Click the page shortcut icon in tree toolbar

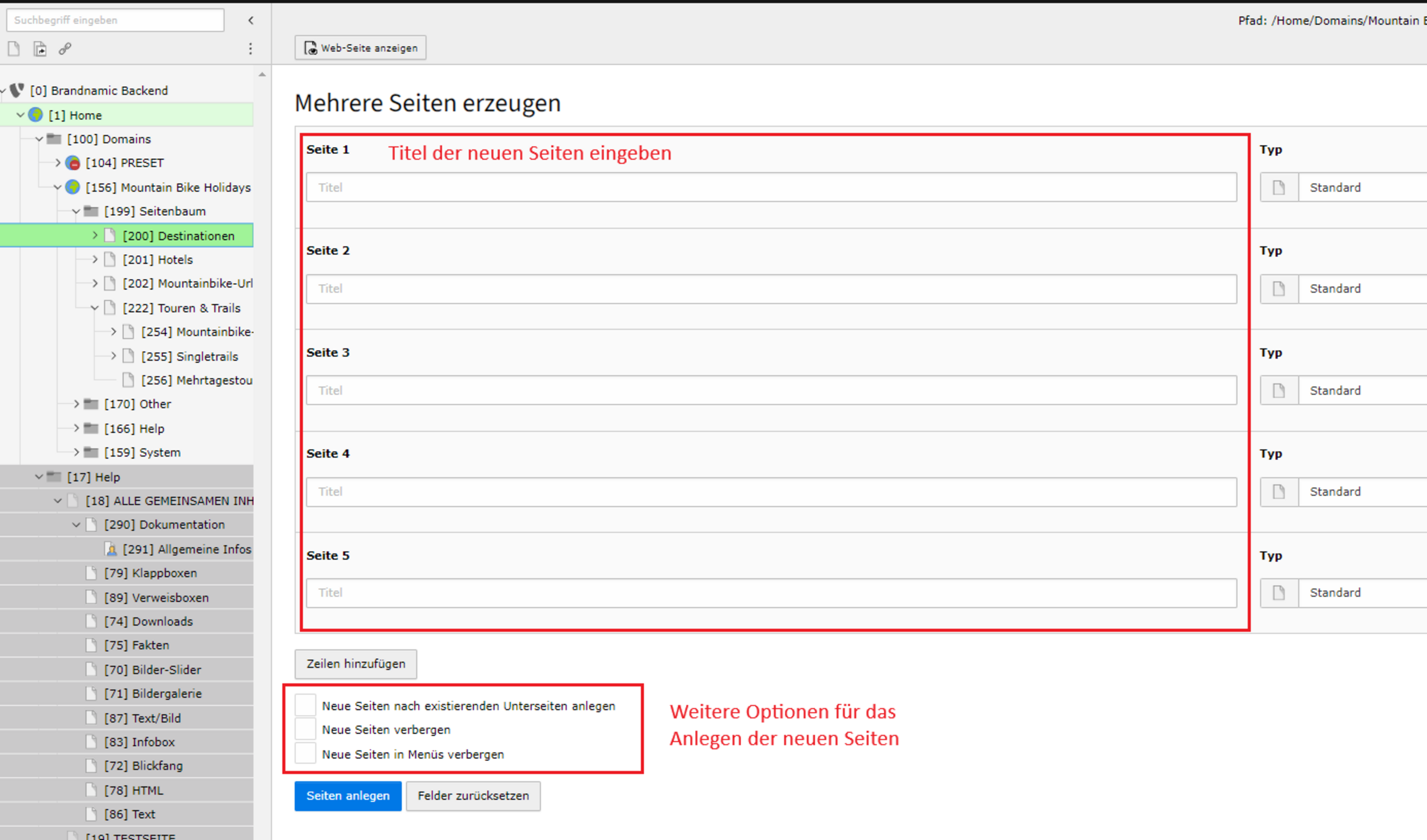pos(40,48)
